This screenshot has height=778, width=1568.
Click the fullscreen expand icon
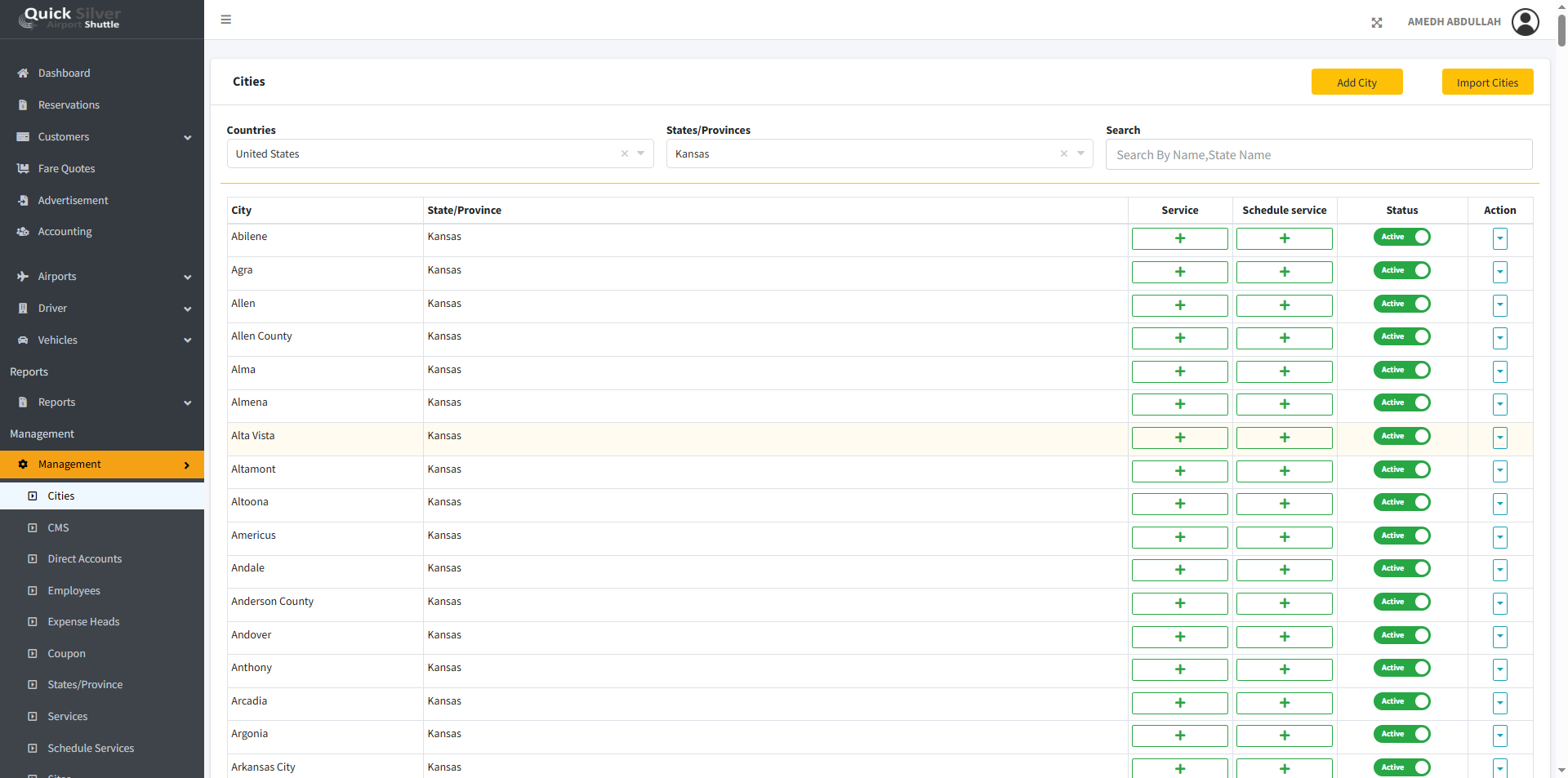click(x=1377, y=23)
